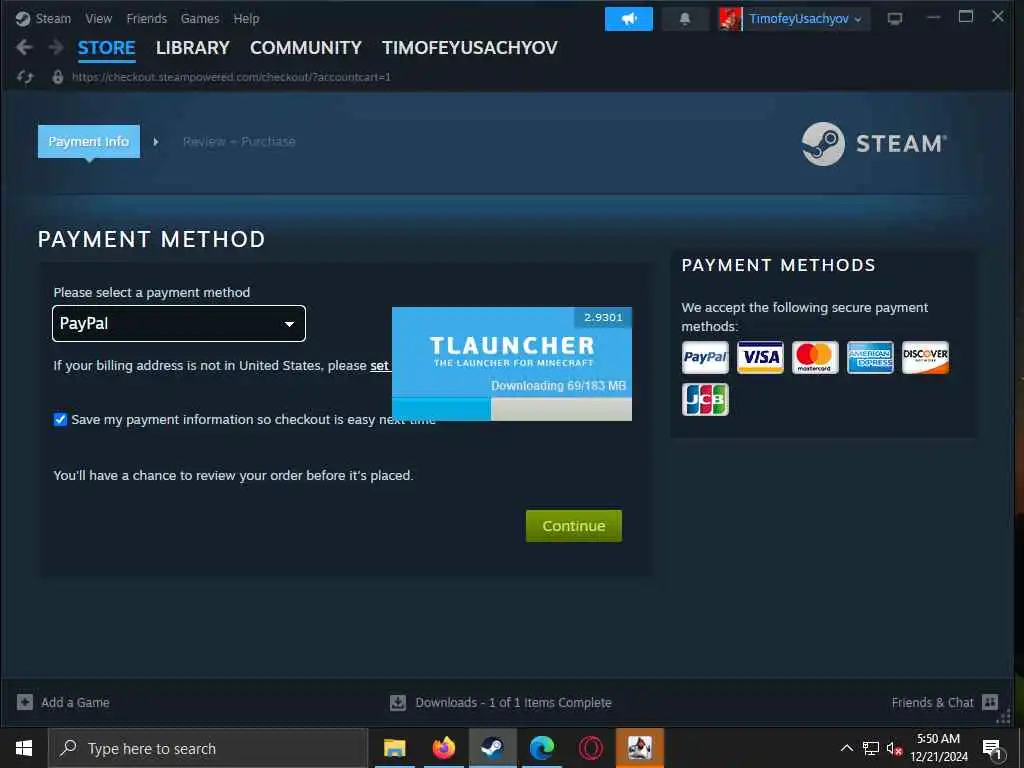Click the Add a Game label
Screen dimensions: 1024x768
tap(75, 703)
